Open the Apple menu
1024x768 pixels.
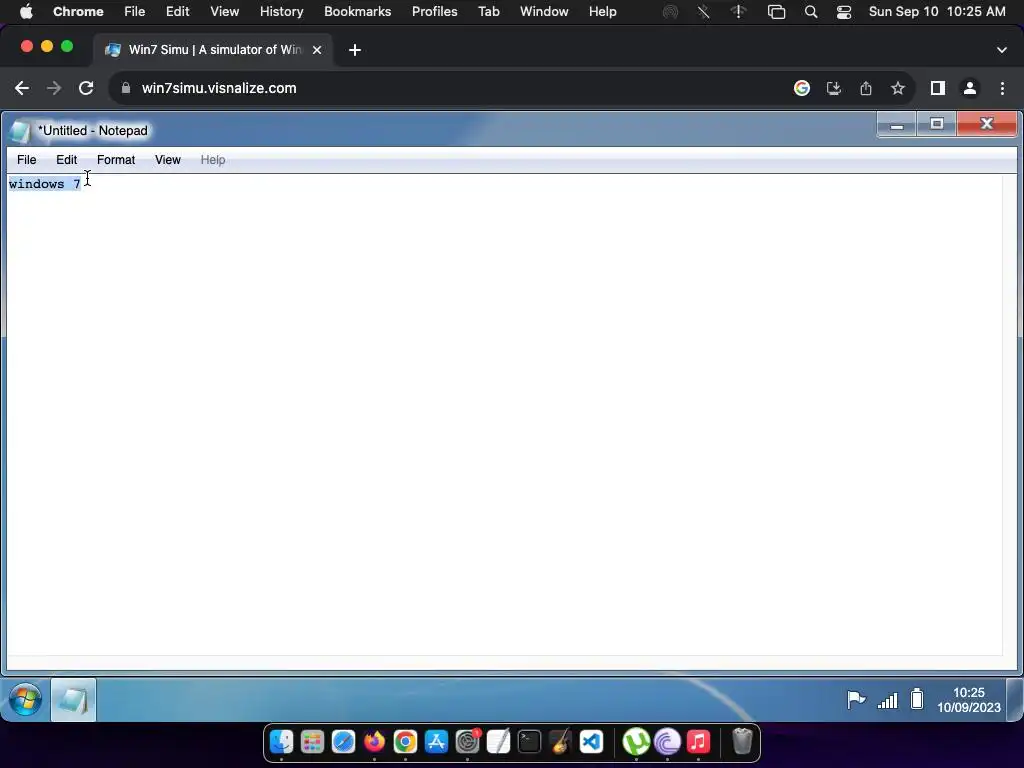(26, 11)
